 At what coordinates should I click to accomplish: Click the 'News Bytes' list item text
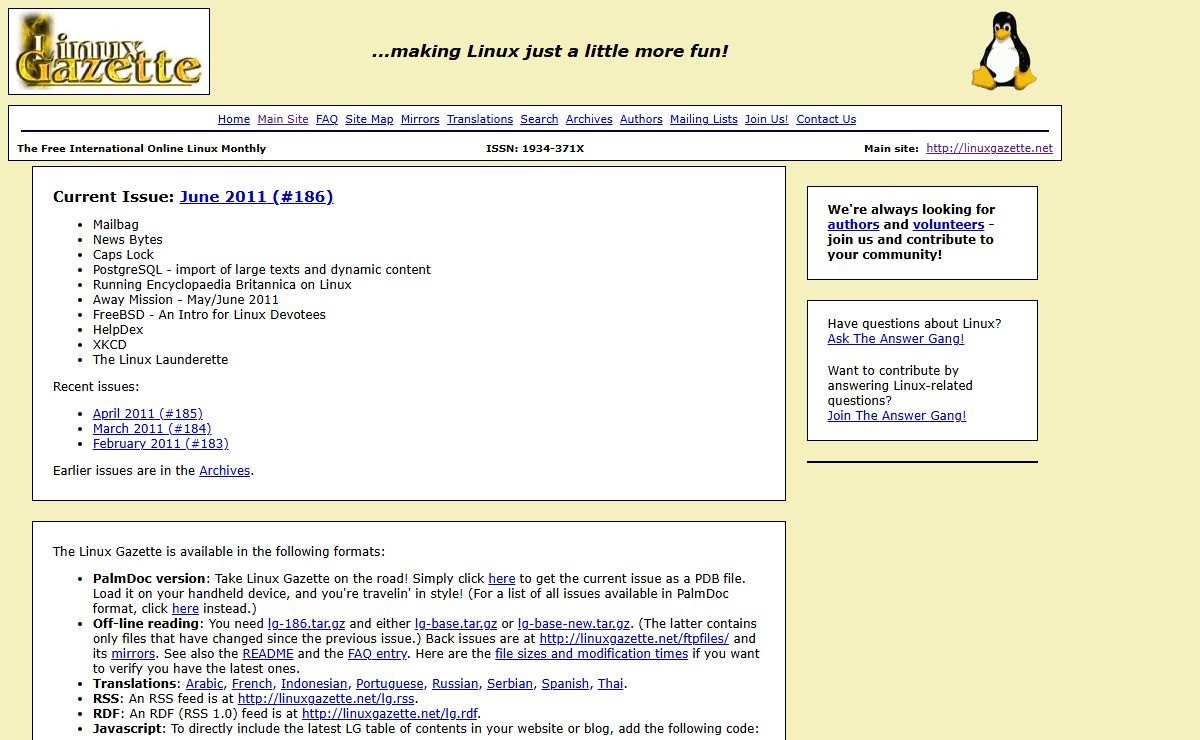click(128, 240)
